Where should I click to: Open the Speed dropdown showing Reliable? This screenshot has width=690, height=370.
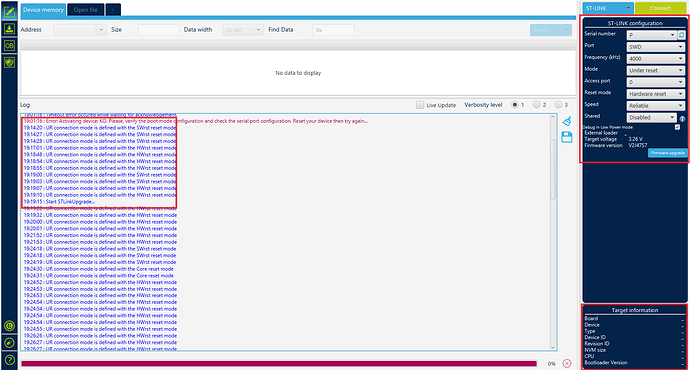[655, 106]
